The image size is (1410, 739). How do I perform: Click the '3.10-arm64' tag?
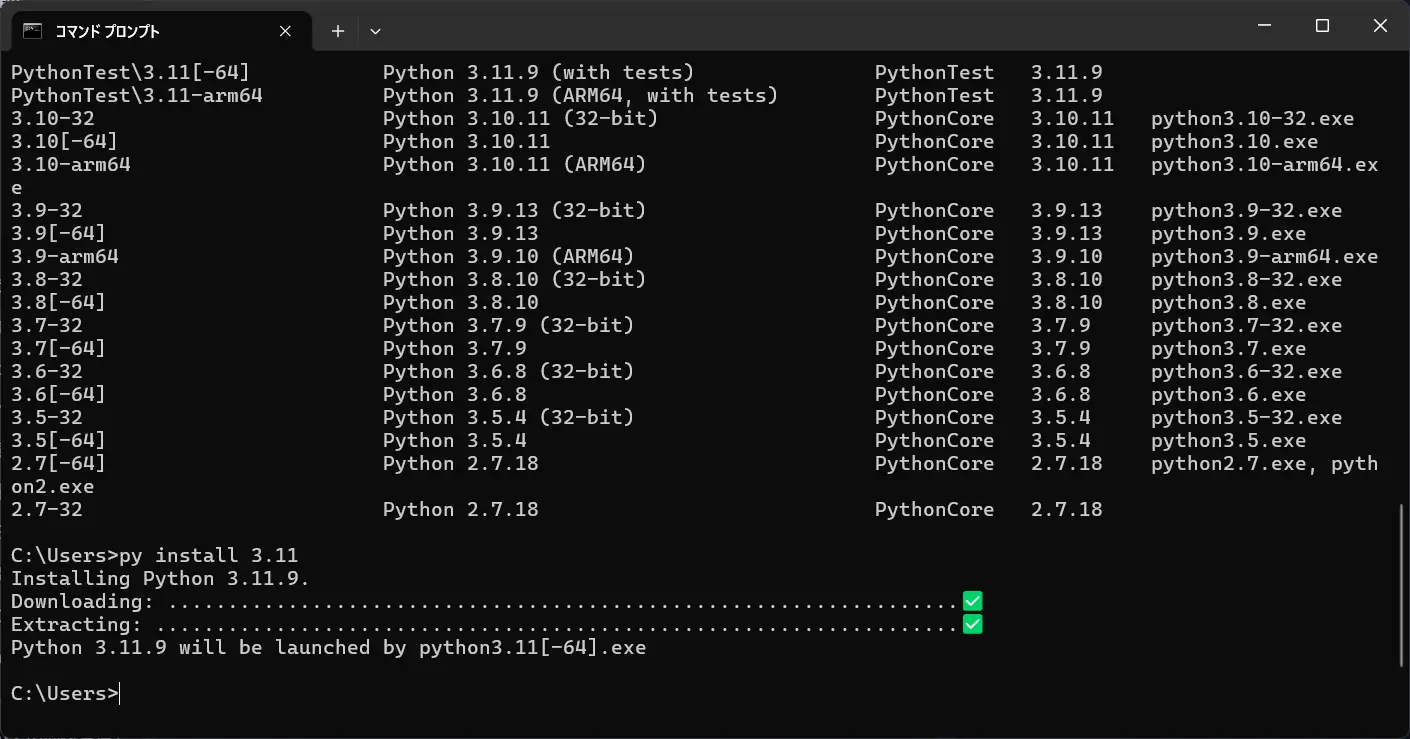coord(70,164)
